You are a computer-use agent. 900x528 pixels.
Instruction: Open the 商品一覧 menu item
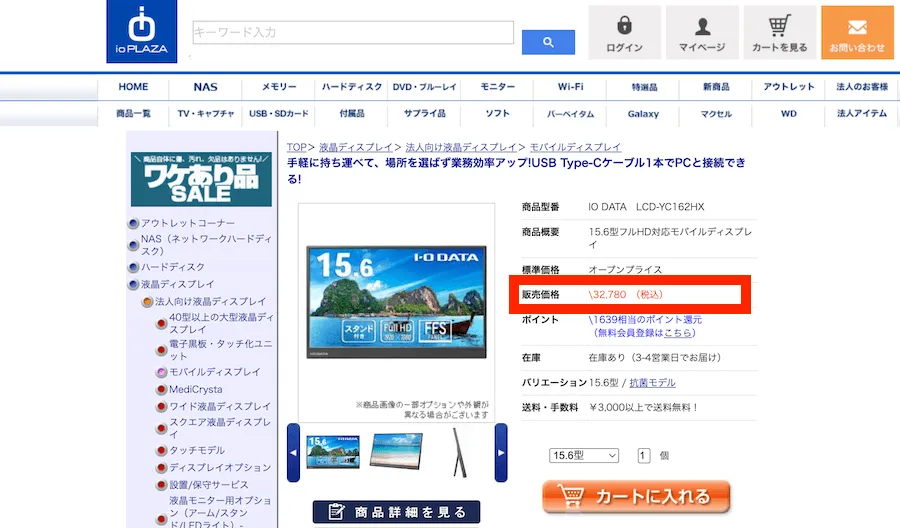pos(133,114)
